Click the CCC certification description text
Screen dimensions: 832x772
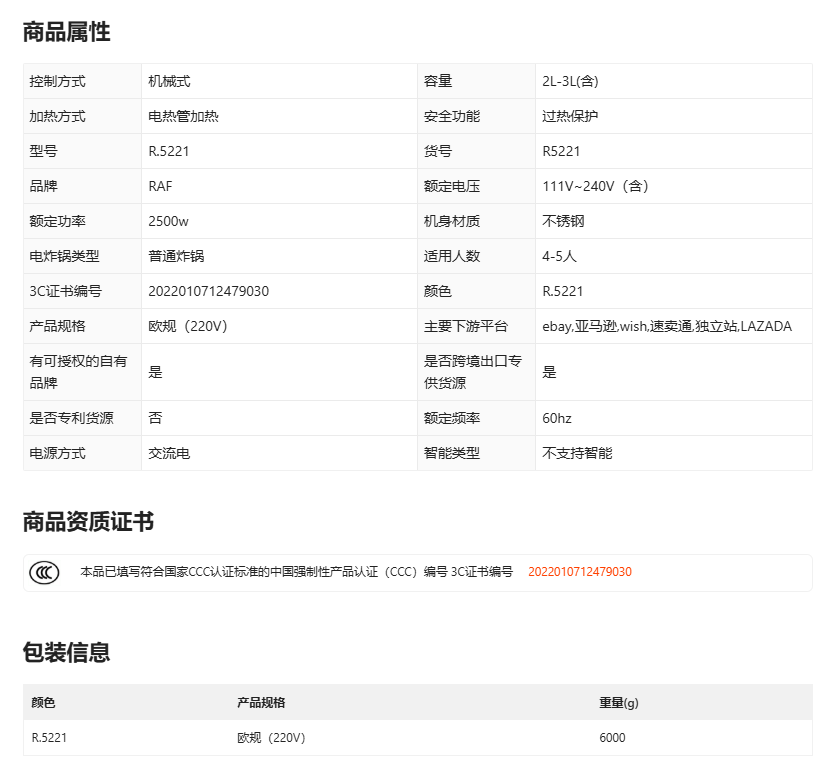296,572
